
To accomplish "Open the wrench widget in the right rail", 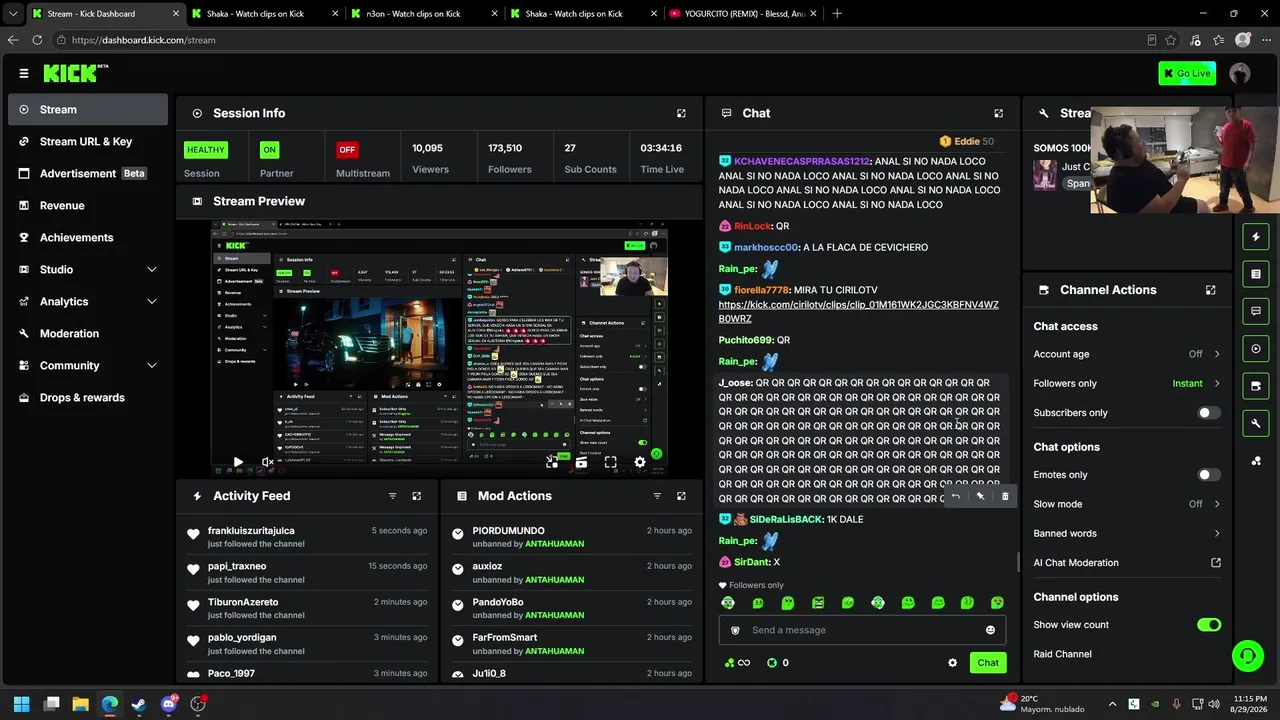I will click(x=1256, y=423).
